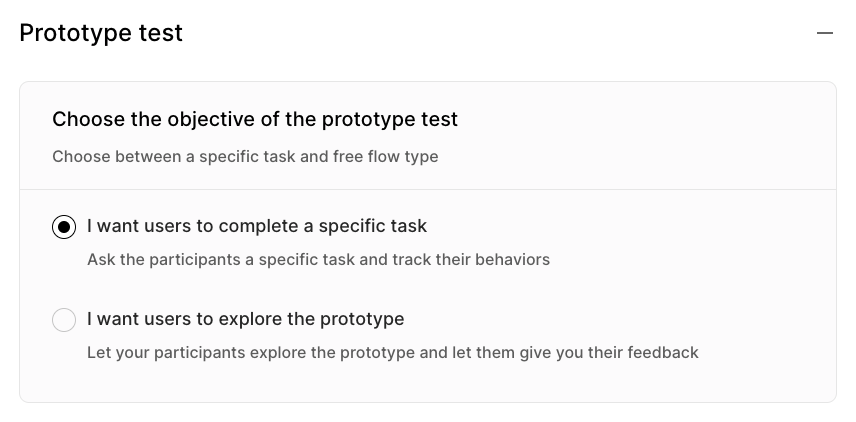The image size is (856, 422).
Task: Click the "I want users to complete a specific task" label
Action: (257, 226)
